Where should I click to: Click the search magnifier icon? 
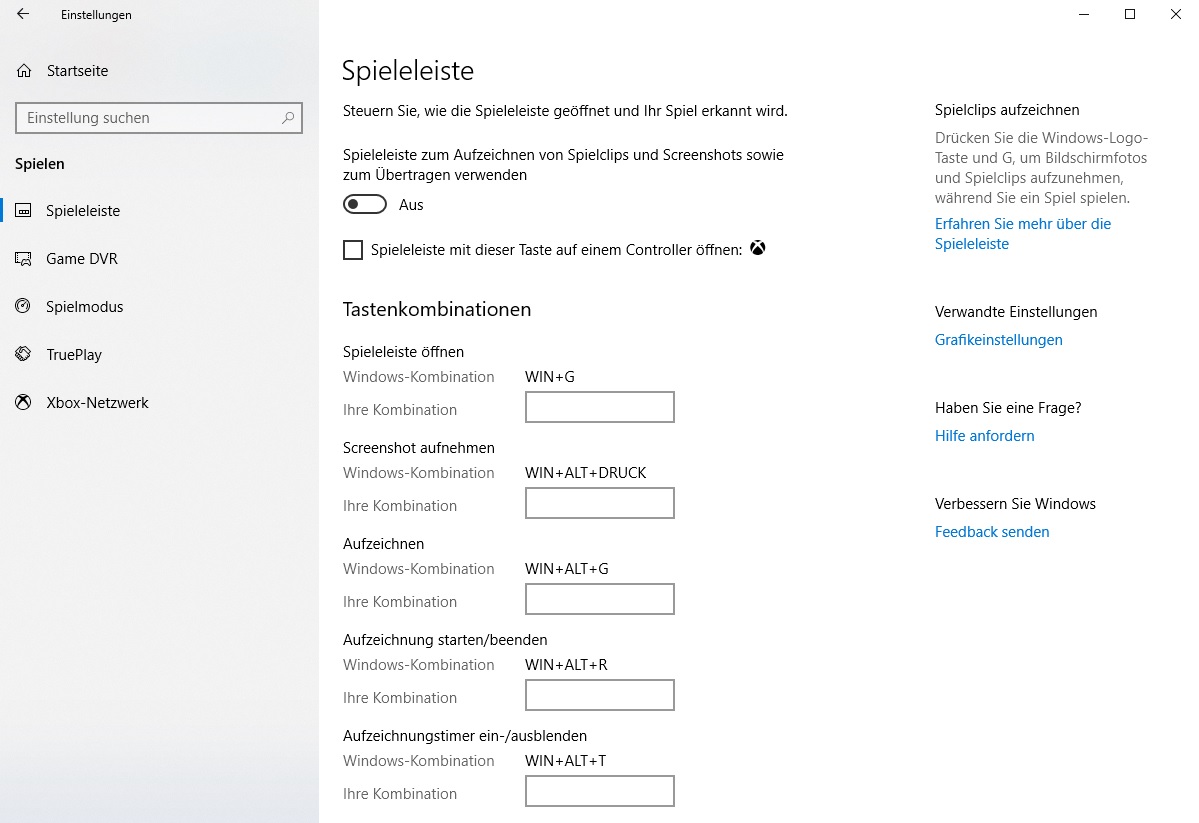[288, 118]
